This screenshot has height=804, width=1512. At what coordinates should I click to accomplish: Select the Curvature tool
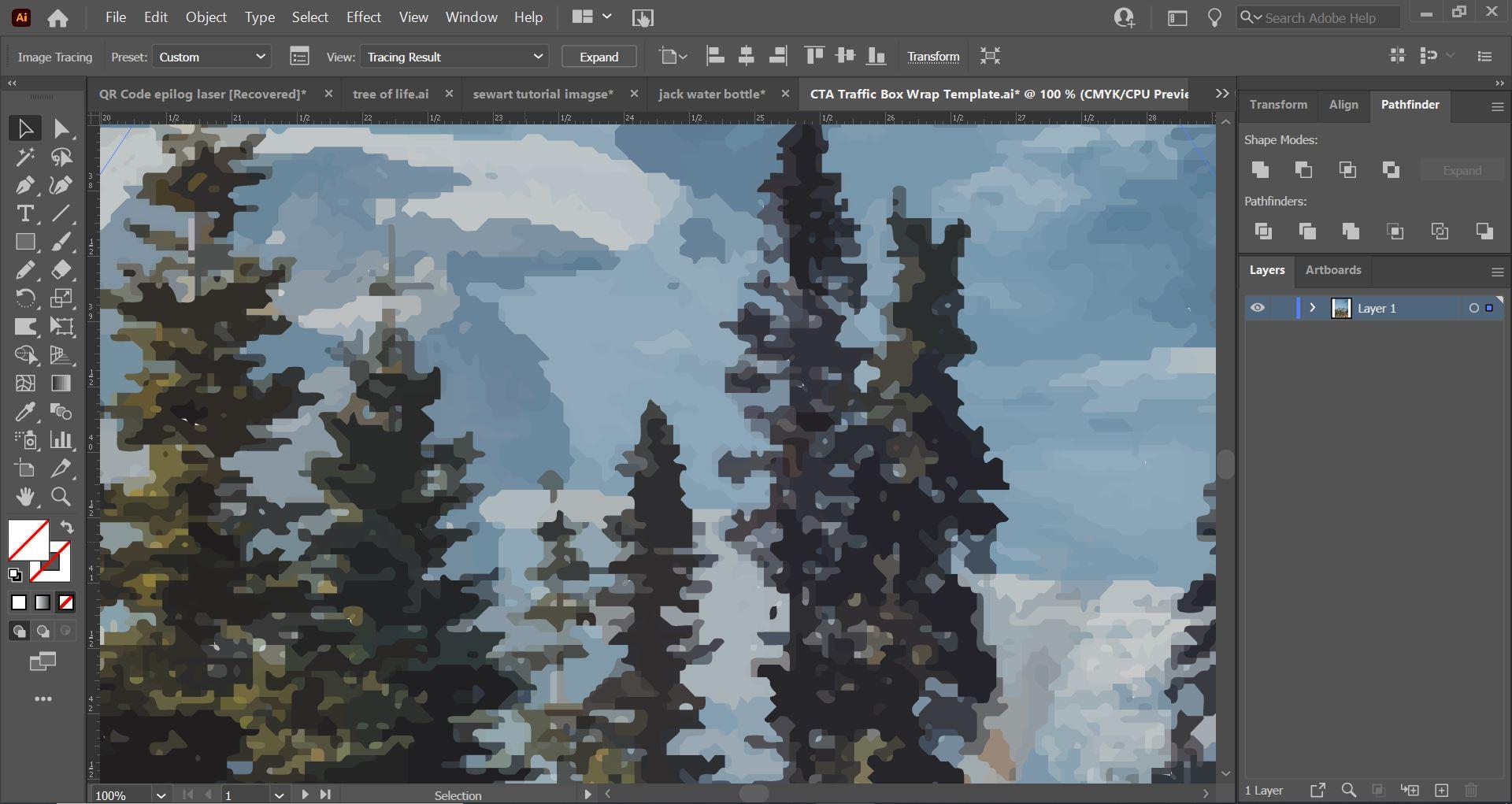(61, 185)
